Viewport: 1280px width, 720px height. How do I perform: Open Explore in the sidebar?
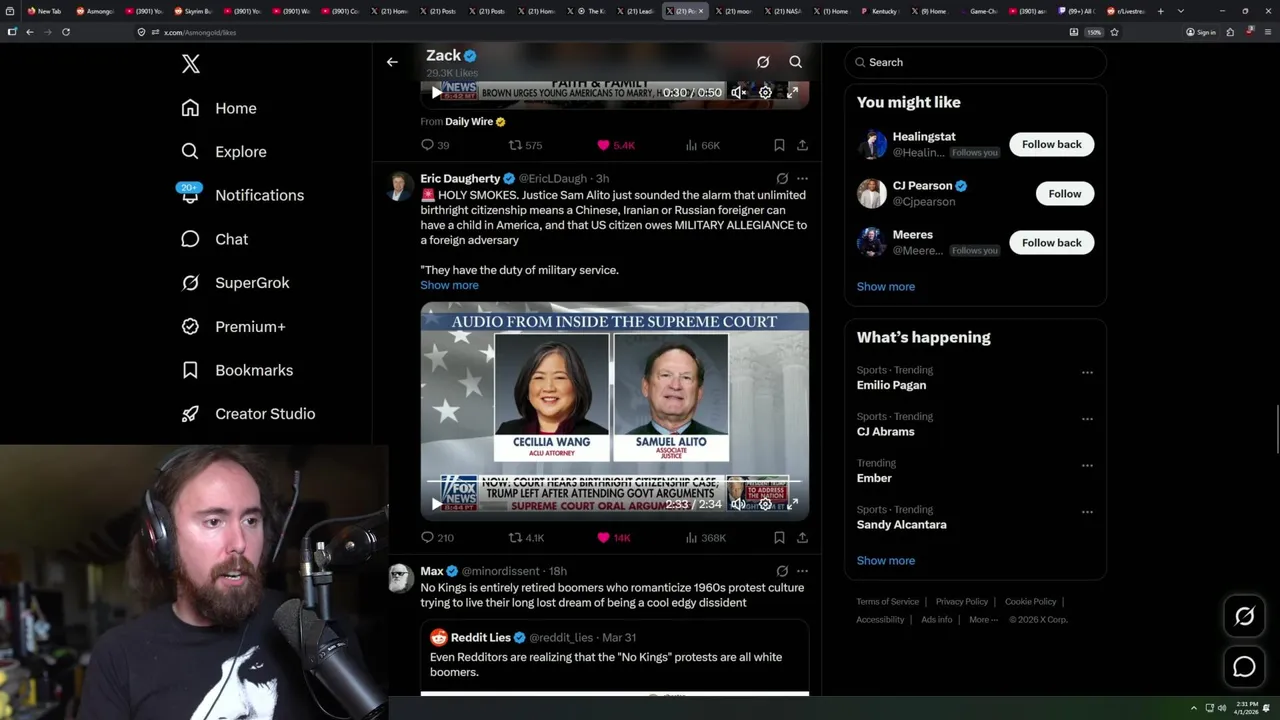tap(224, 152)
